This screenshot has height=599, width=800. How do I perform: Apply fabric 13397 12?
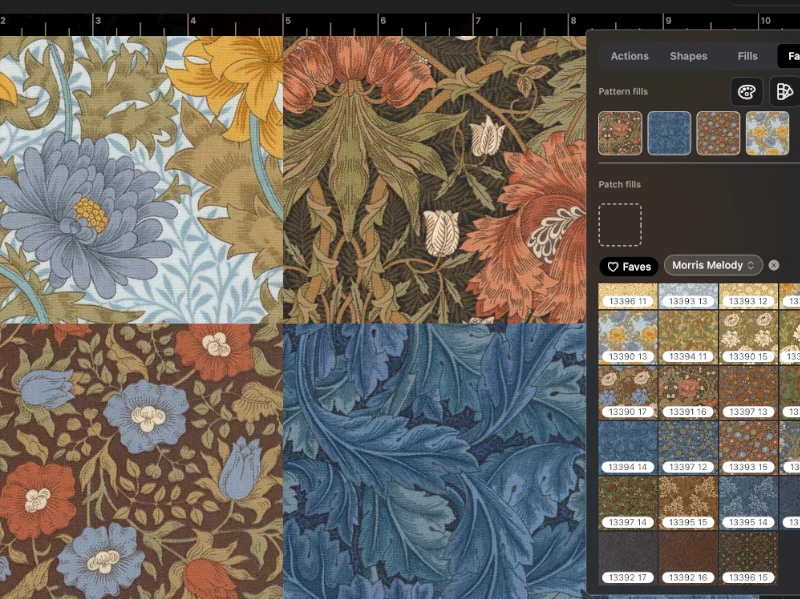[688, 448]
